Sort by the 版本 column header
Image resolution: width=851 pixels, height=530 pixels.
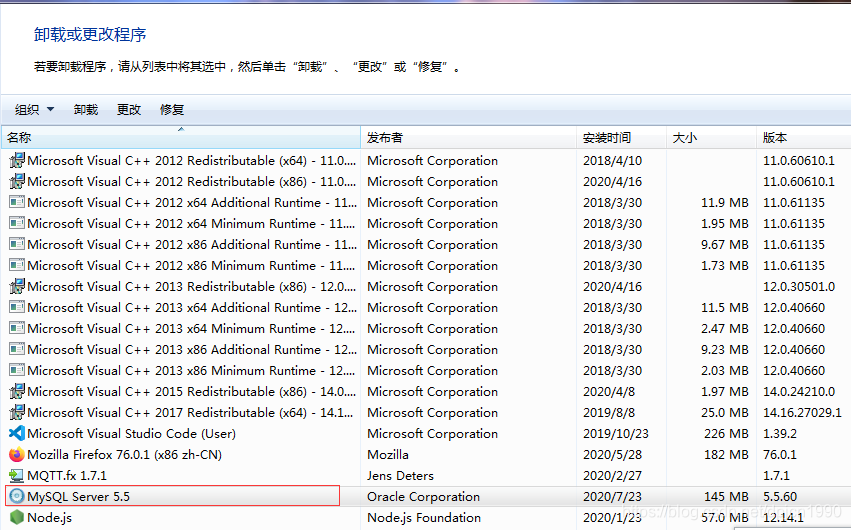point(804,137)
